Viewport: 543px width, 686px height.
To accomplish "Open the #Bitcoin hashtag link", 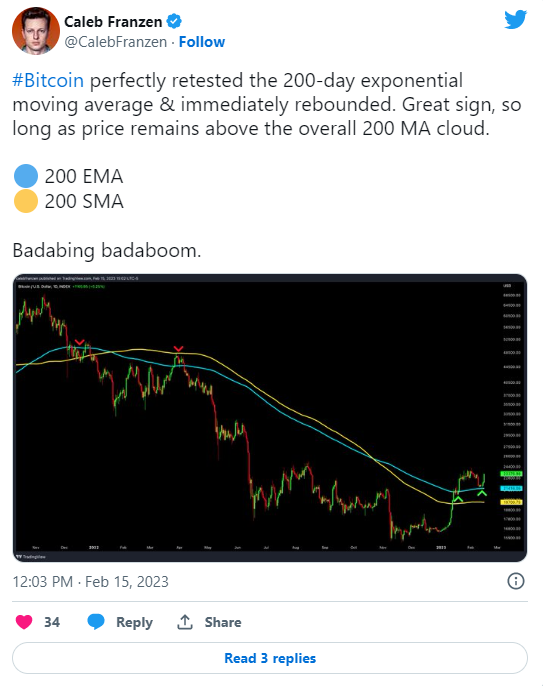I will (x=48, y=80).
